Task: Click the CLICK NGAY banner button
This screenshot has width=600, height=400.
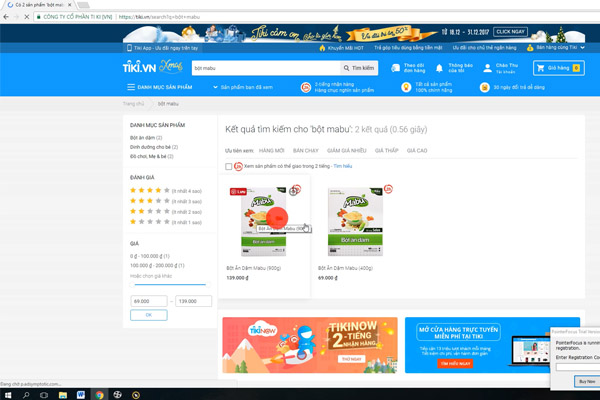Action: [x=510, y=32]
